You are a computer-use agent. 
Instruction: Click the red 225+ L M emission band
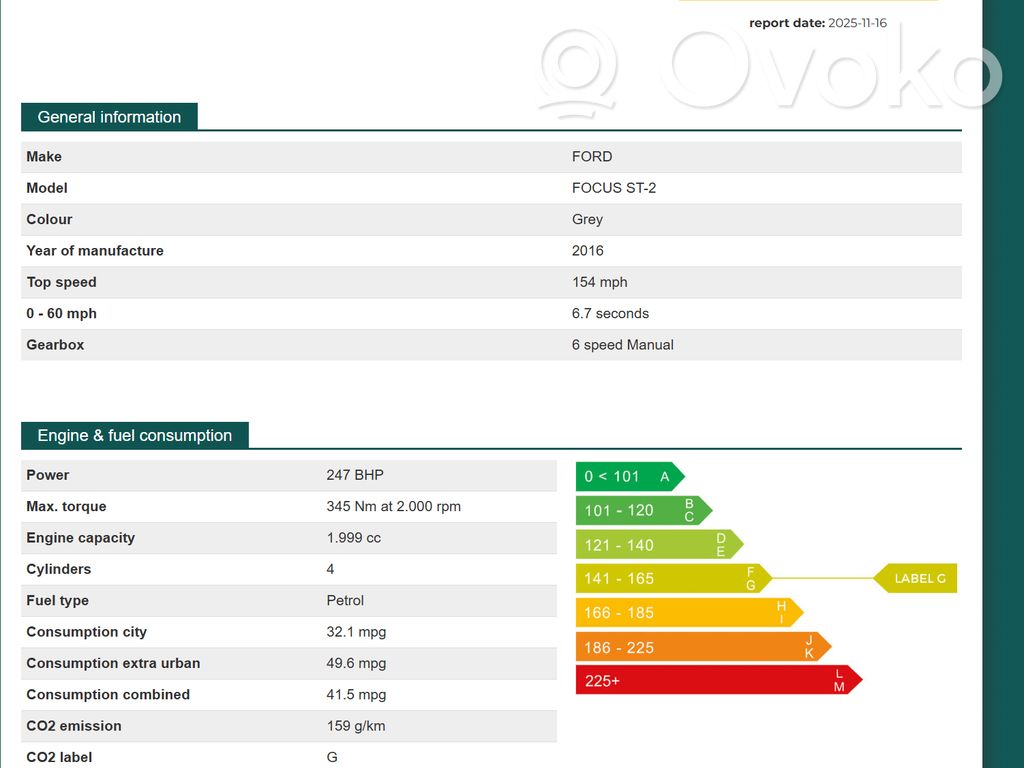(x=718, y=680)
